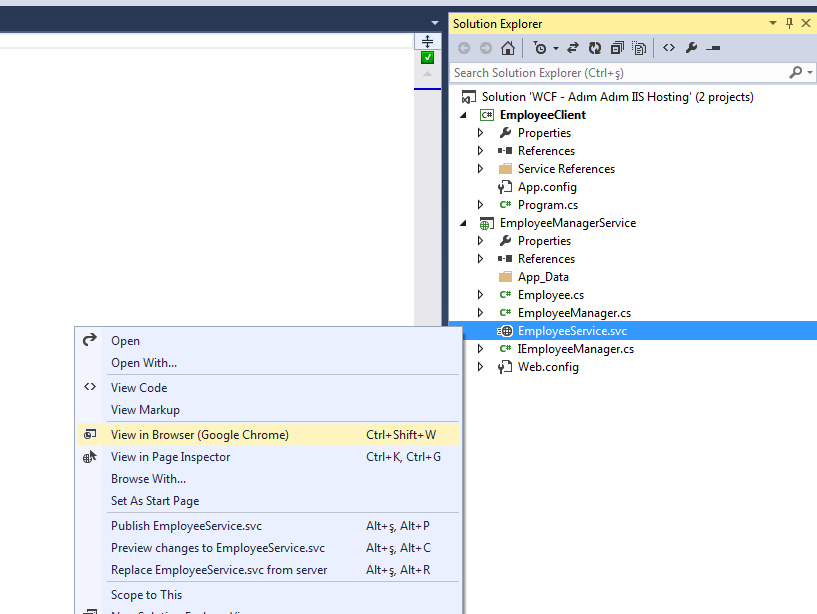The width and height of the screenshot is (817, 614).
Task: Expand Properties under EmployeeClient
Action: (x=480, y=133)
